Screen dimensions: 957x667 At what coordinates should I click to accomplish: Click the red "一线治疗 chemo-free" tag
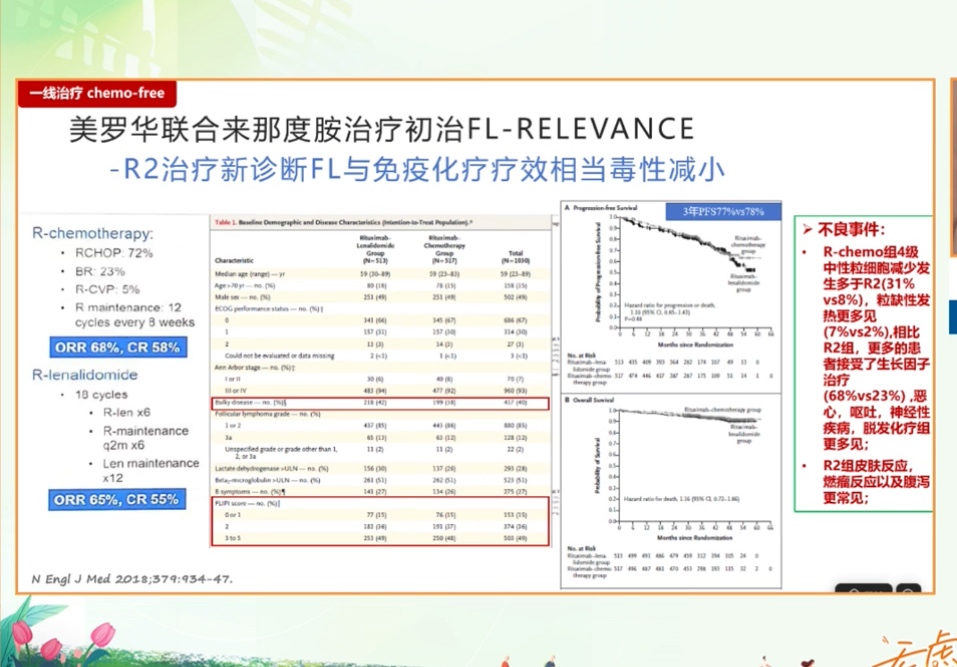(x=96, y=94)
